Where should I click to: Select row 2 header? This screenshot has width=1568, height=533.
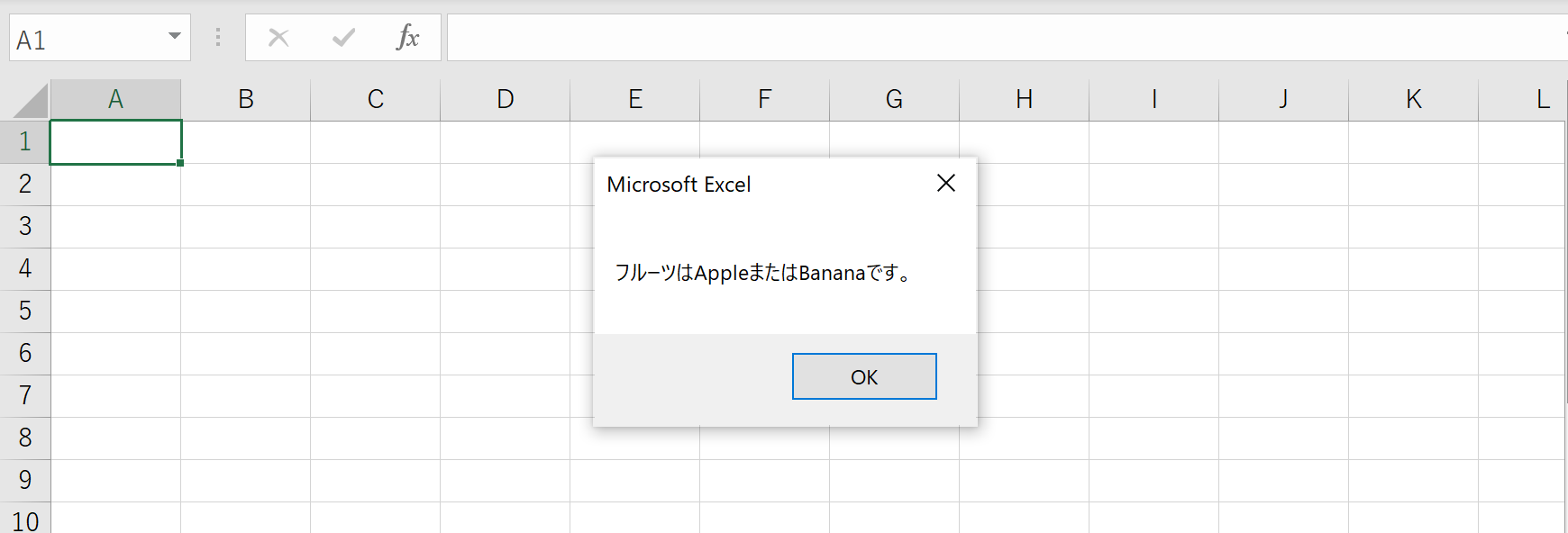[x=25, y=185]
